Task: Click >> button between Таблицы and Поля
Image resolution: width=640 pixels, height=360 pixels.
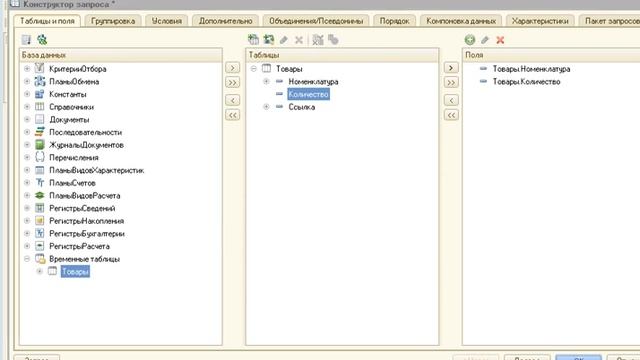Action: (x=451, y=82)
